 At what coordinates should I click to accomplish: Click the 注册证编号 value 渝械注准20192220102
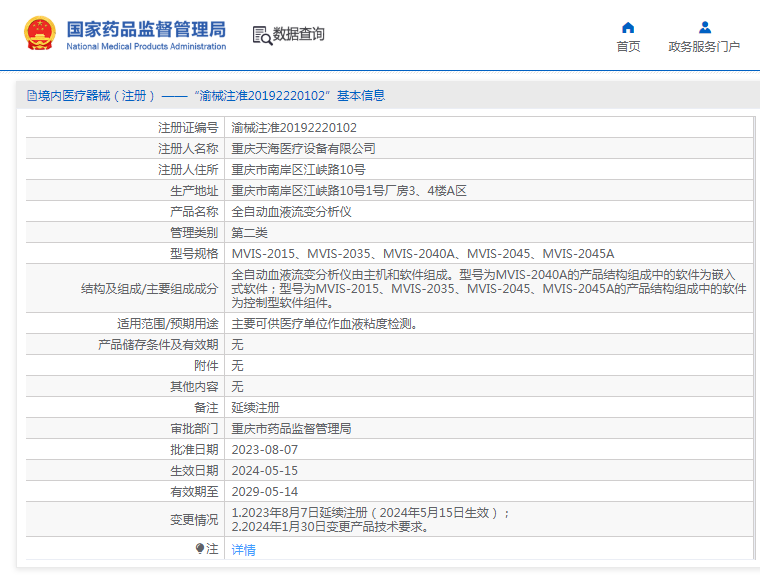(294, 127)
